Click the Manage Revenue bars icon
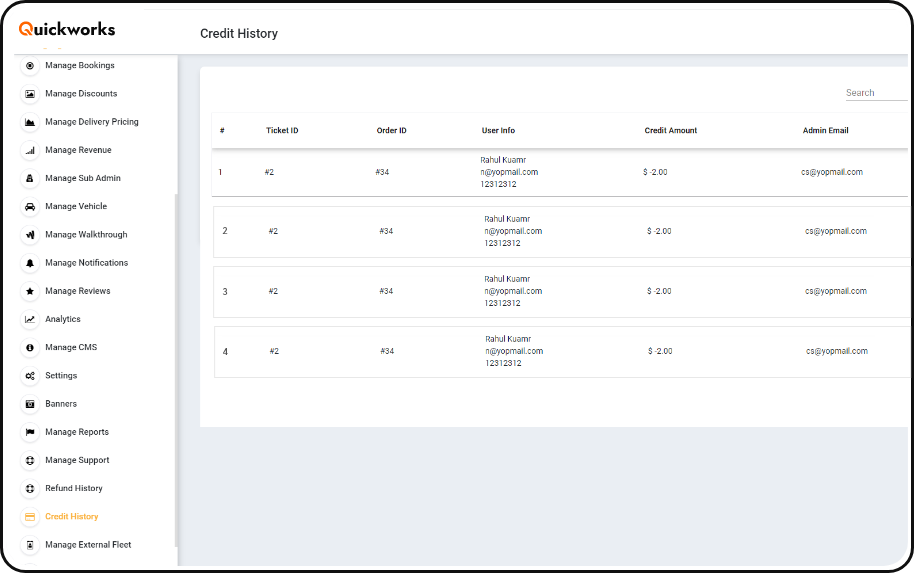Viewport: 914px width, 573px height. [30, 150]
